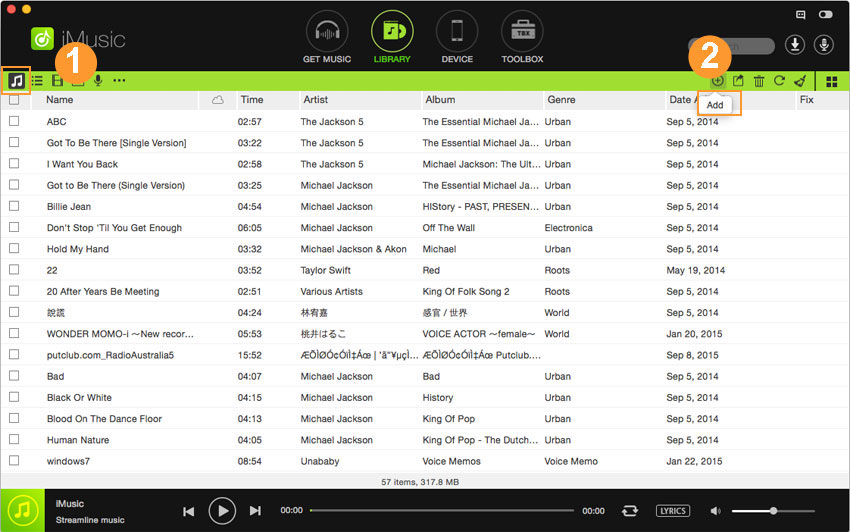This screenshot has height=532, width=850.
Task: Mute the volume speaker icon
Action: coord(716,511)
